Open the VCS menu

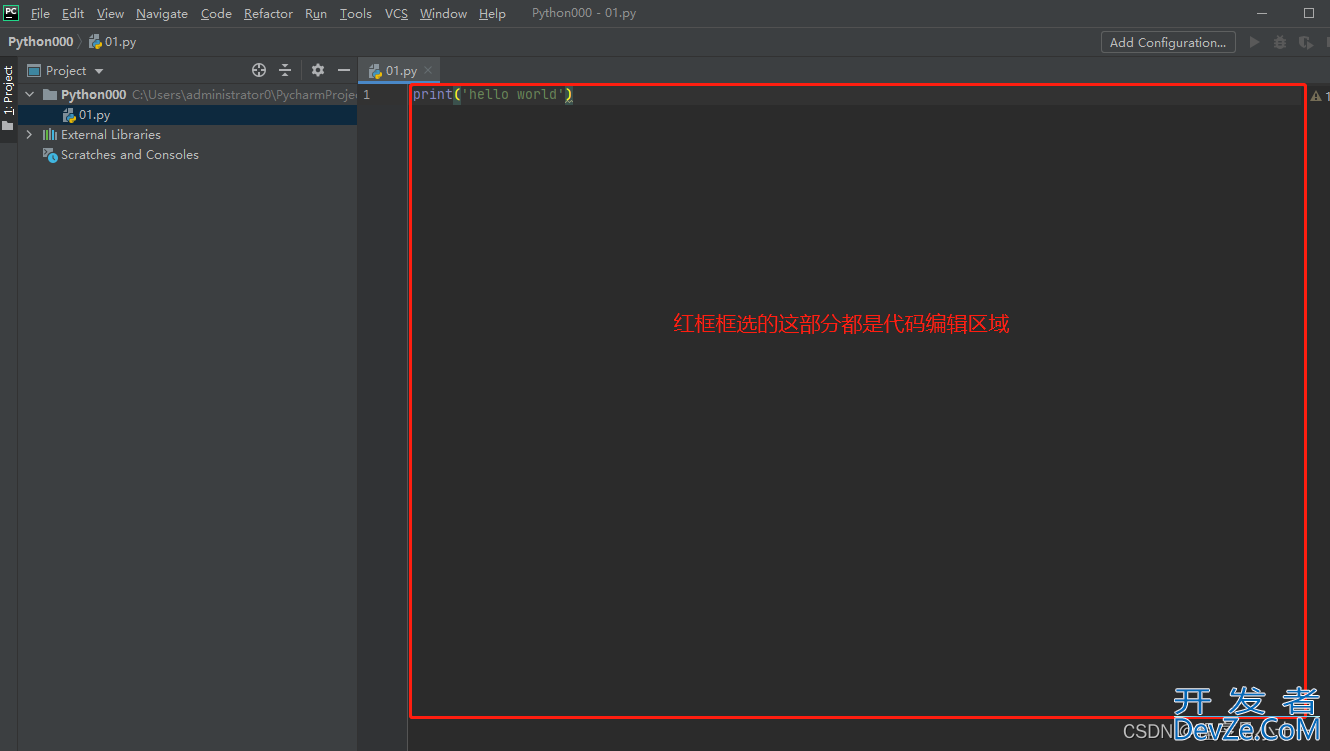(x=396, y=13)
